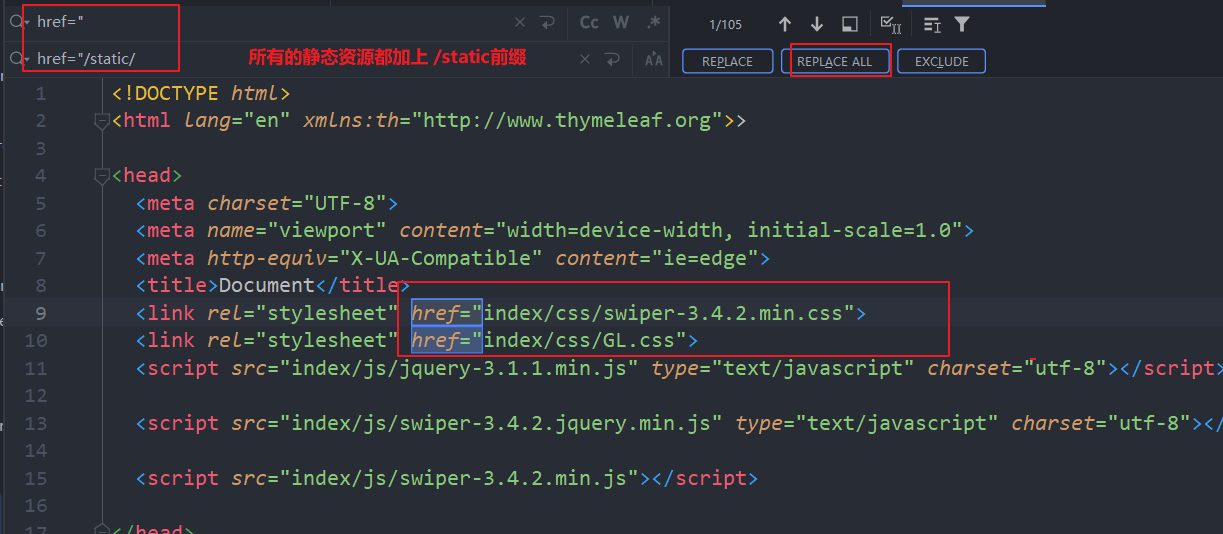Click index/js/swiper-3.4.2.jquery.min.js script source
1223x534 pixels.
point(507,423)
